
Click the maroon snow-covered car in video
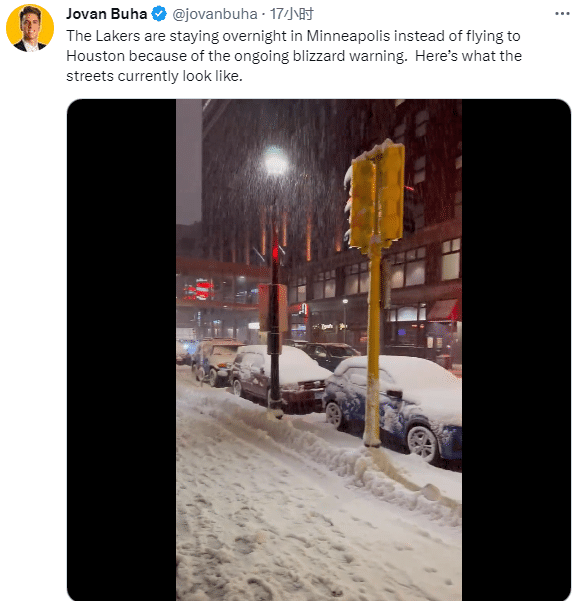[279, 378]
